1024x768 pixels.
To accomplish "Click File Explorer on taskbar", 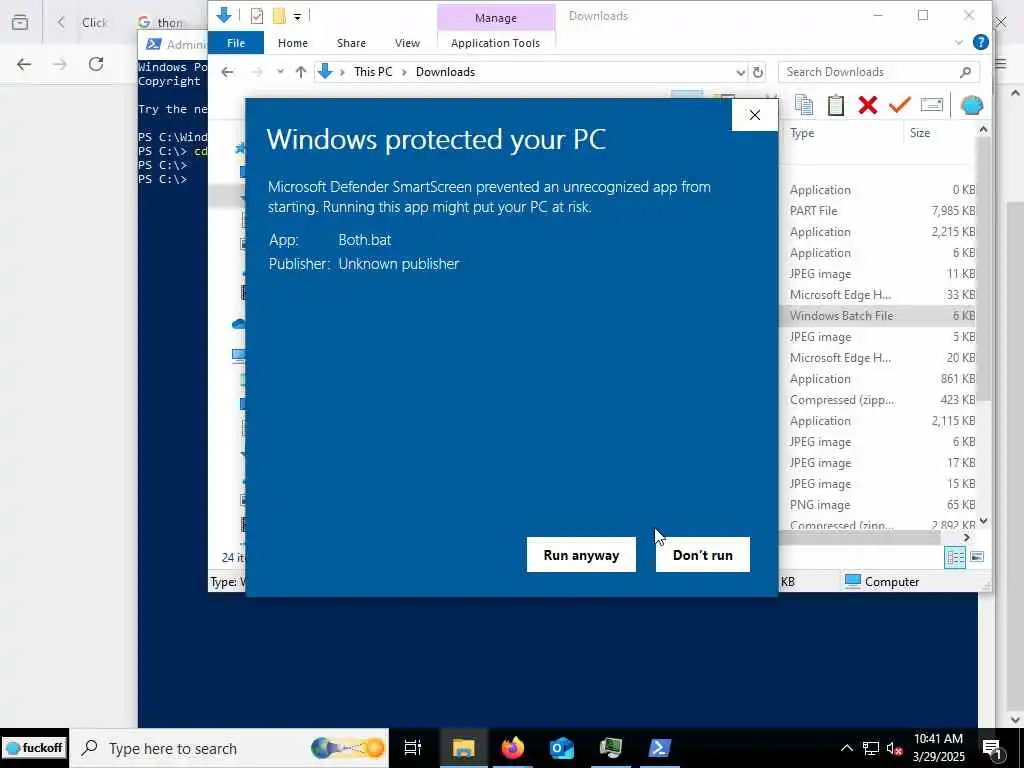I will click(x=463, y=748).
